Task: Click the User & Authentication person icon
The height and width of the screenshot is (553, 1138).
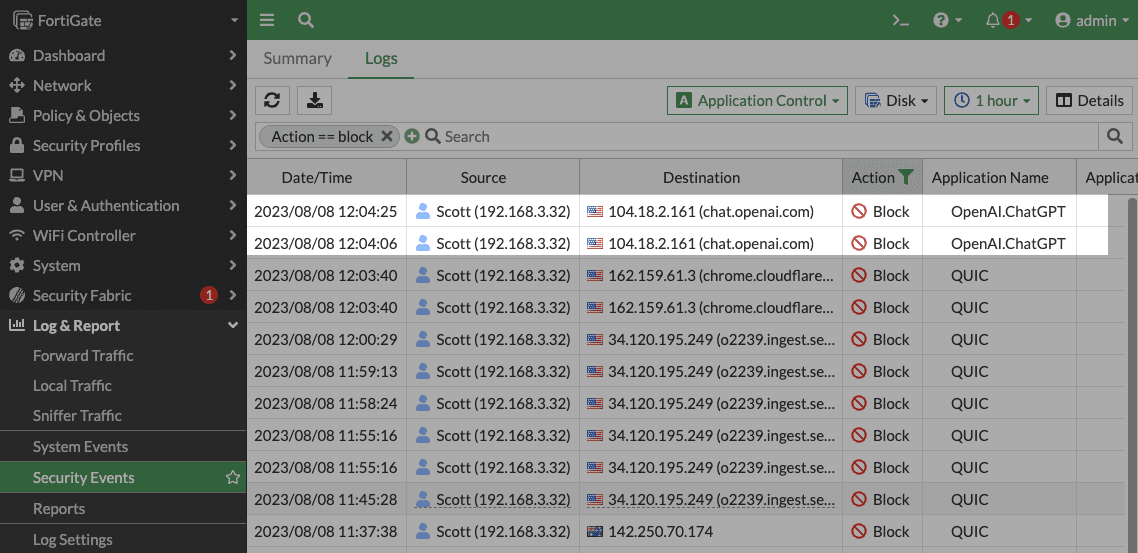Action: [17, 205]
